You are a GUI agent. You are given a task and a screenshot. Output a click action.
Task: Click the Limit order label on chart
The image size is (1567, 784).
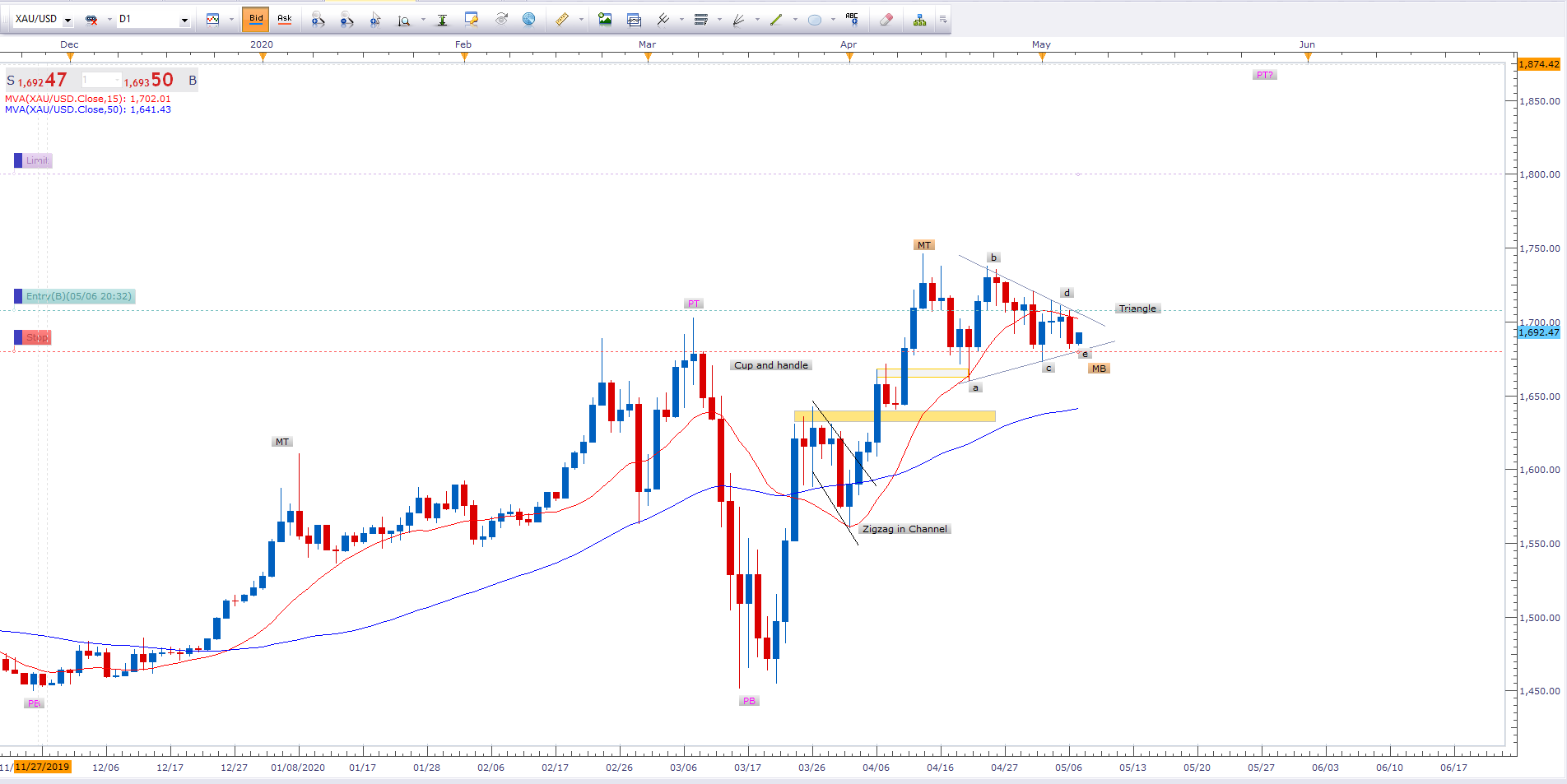click(x=37, y=160)
